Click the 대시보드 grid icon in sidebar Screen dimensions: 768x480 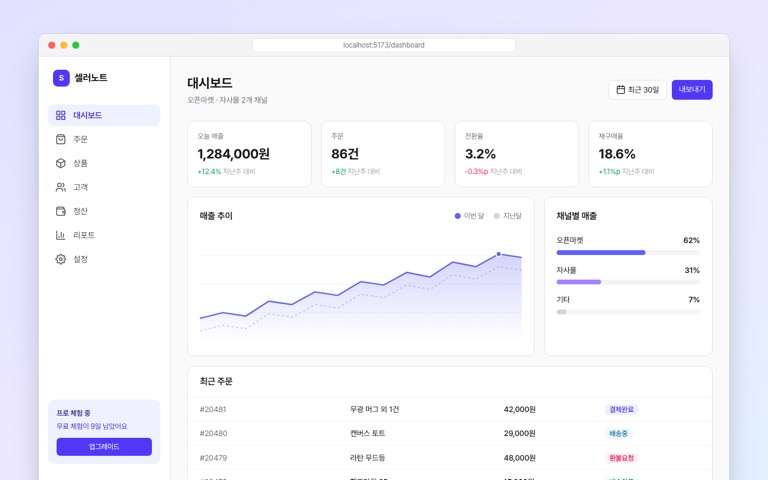coord(61,115)
